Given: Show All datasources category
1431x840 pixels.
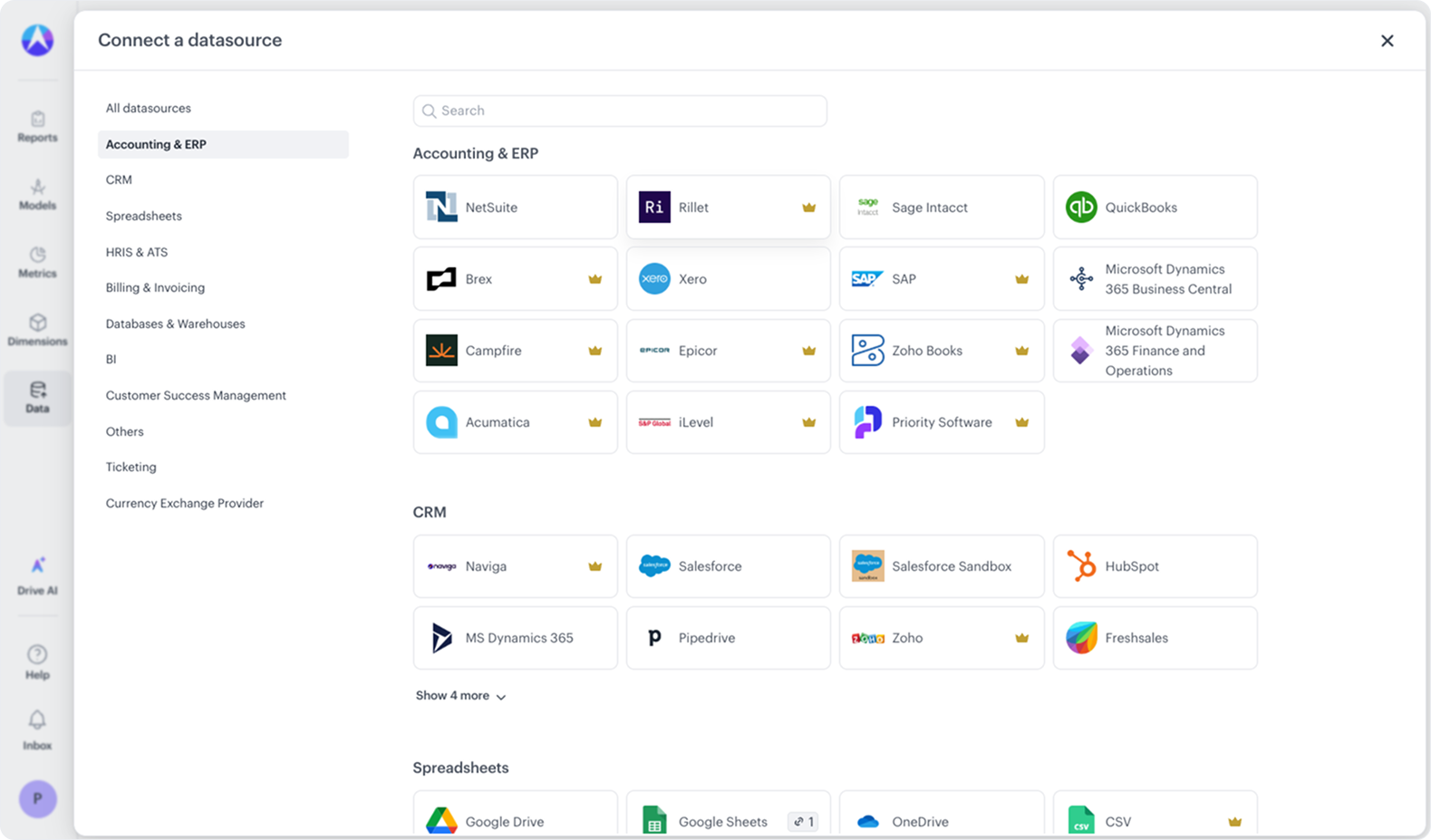Looking at the screenshot, I should (x=223, y=109).
